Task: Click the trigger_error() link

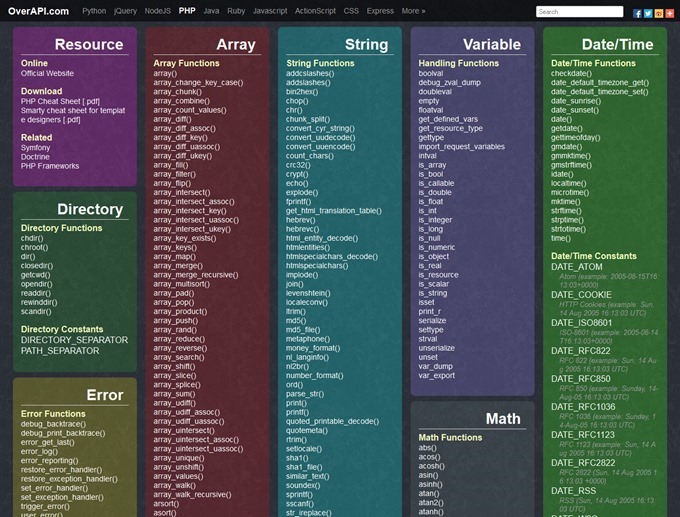Action: 45,506
